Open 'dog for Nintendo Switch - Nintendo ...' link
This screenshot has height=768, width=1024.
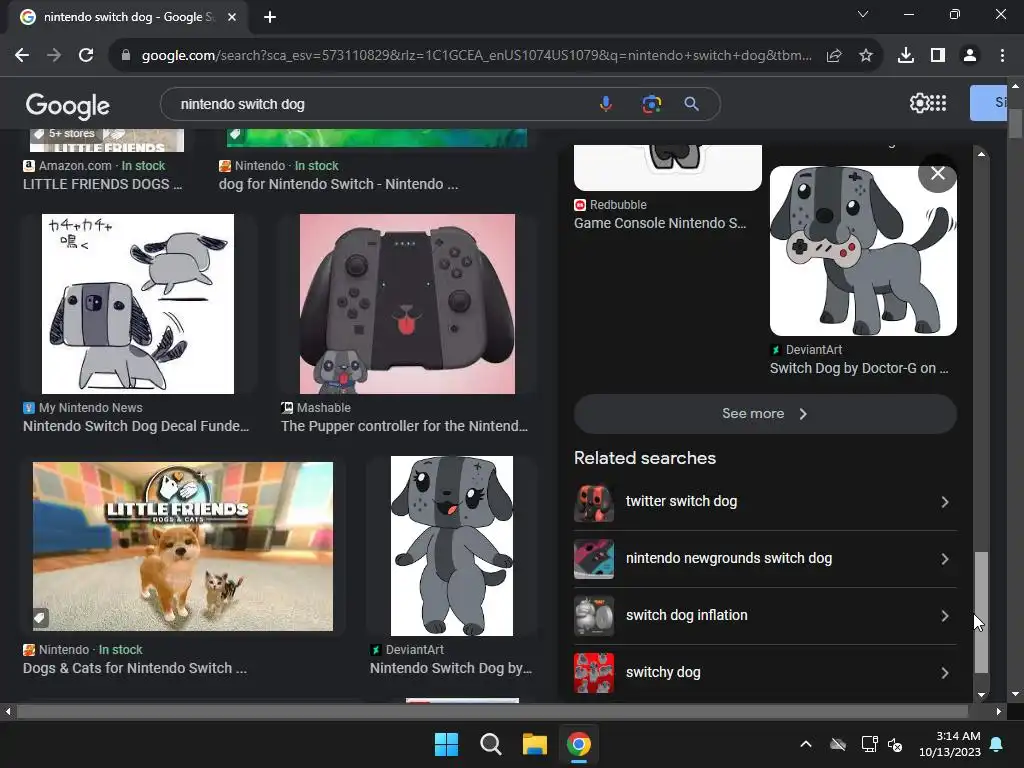pos(338,184)
